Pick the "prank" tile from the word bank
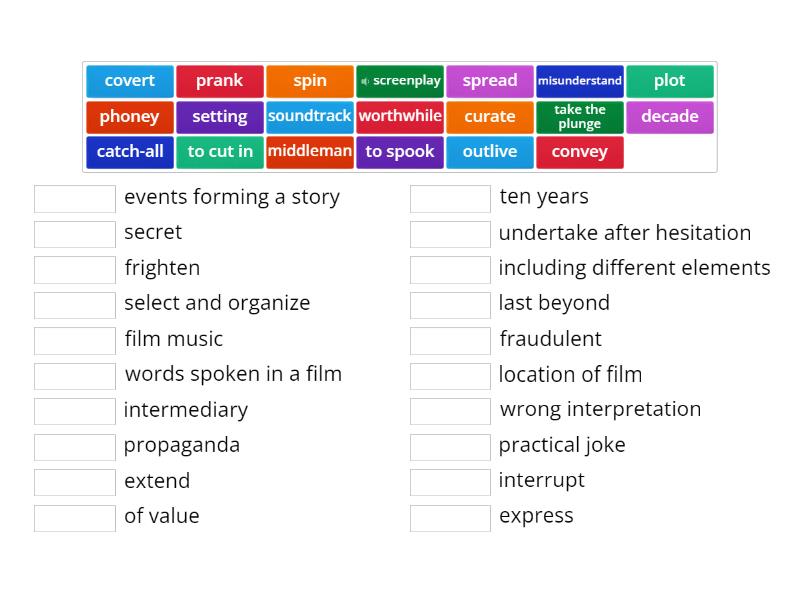The image size is (800, 600). point(219,81)
